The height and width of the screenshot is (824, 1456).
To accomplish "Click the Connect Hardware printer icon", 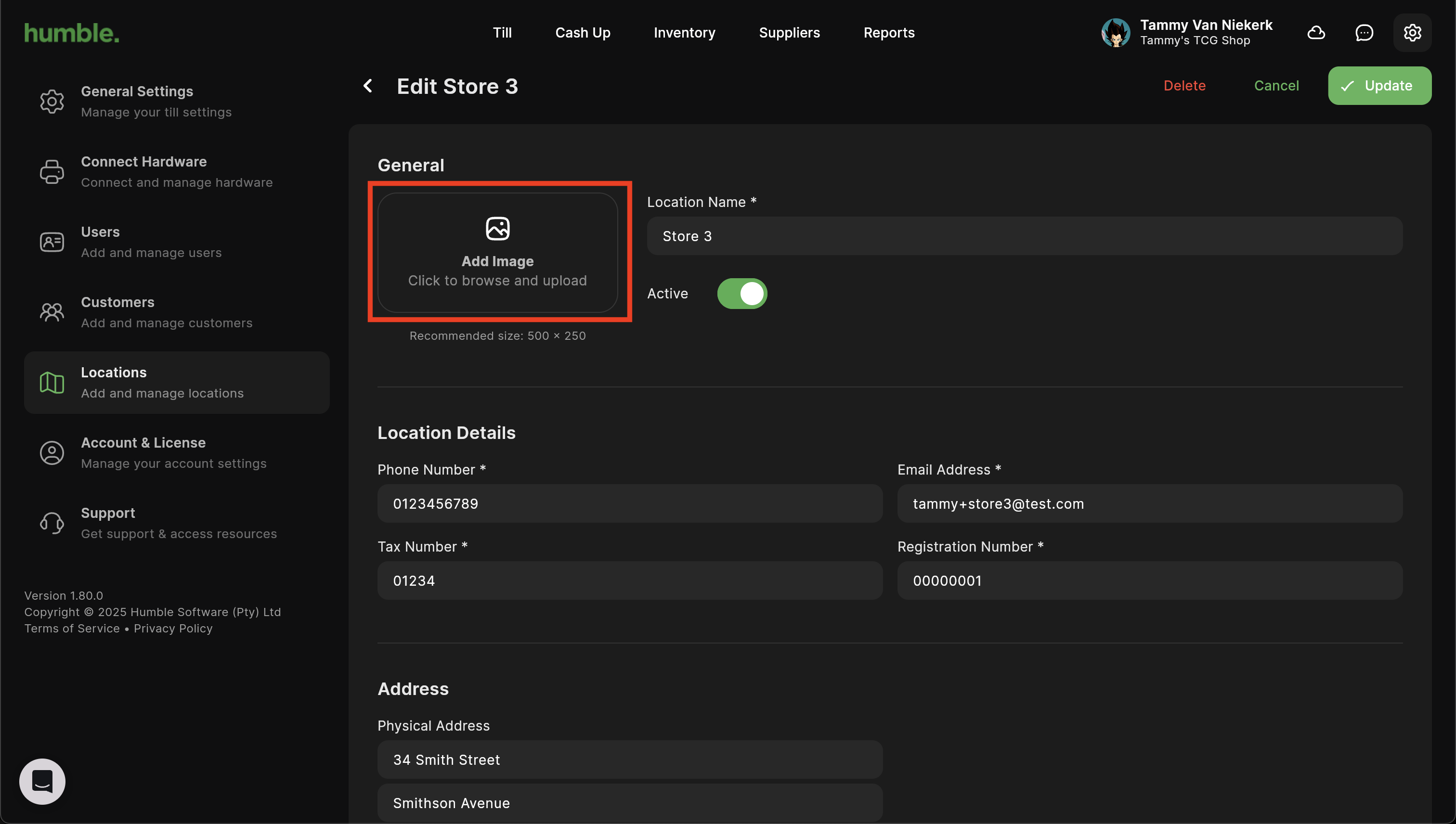I will pos(52,172).
